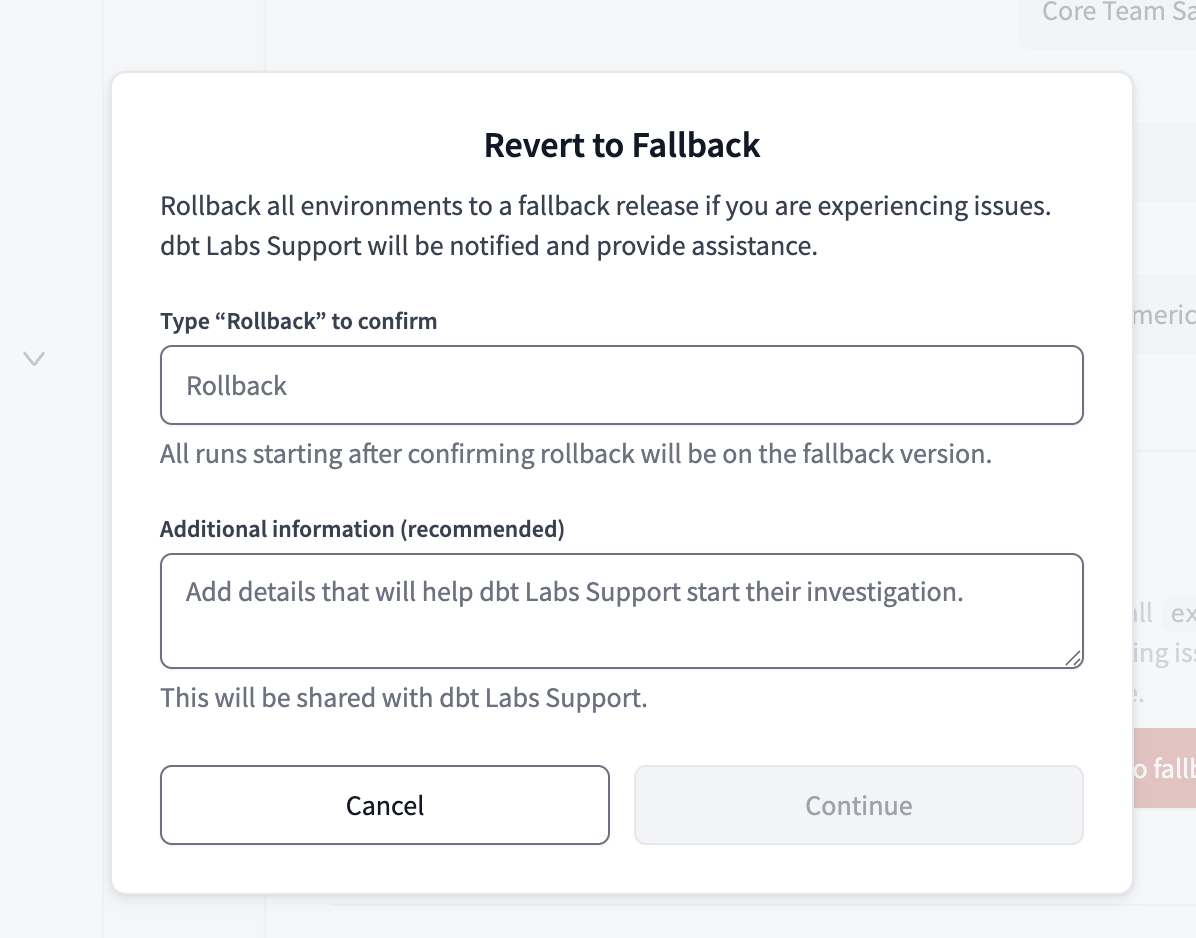
Task: Click the Additional information textarea
Action: (622, 610)
